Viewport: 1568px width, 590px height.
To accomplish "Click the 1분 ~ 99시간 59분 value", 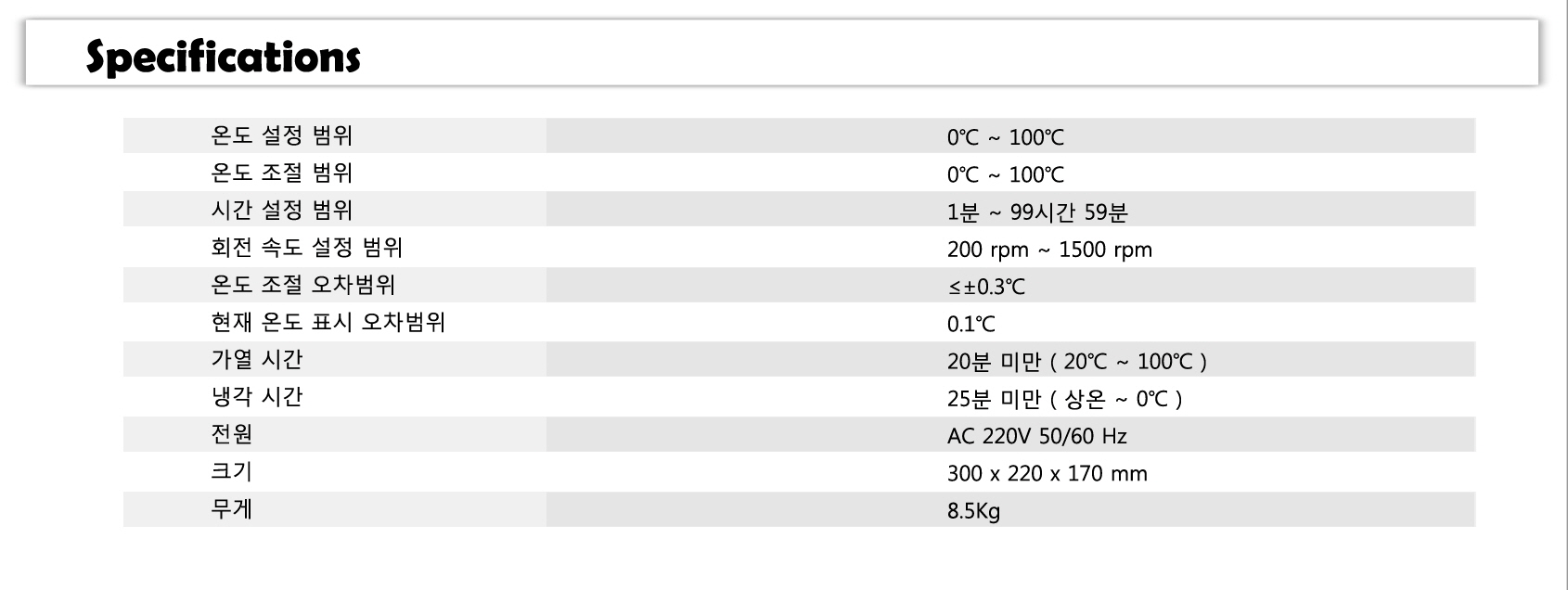I will click(x=1037, y=212).
